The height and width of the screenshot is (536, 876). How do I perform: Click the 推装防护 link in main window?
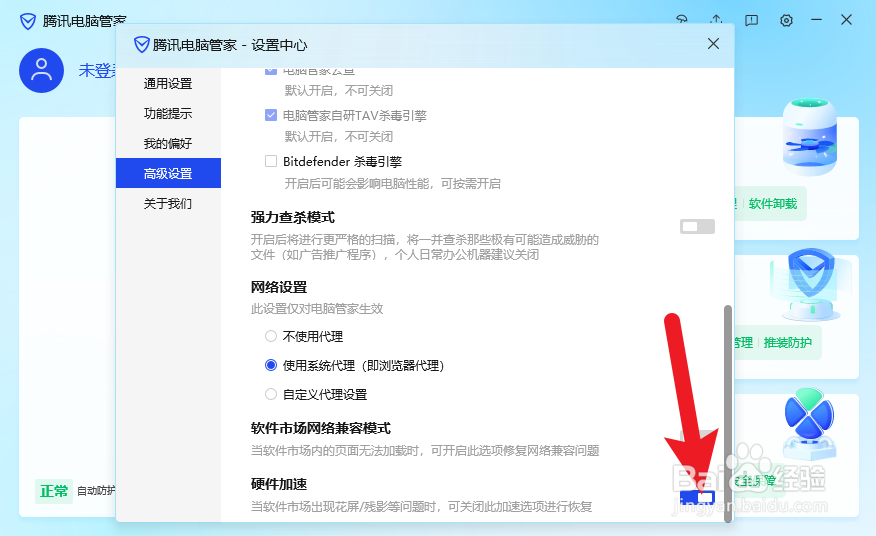pyautogui.click(x=788, y=343)
